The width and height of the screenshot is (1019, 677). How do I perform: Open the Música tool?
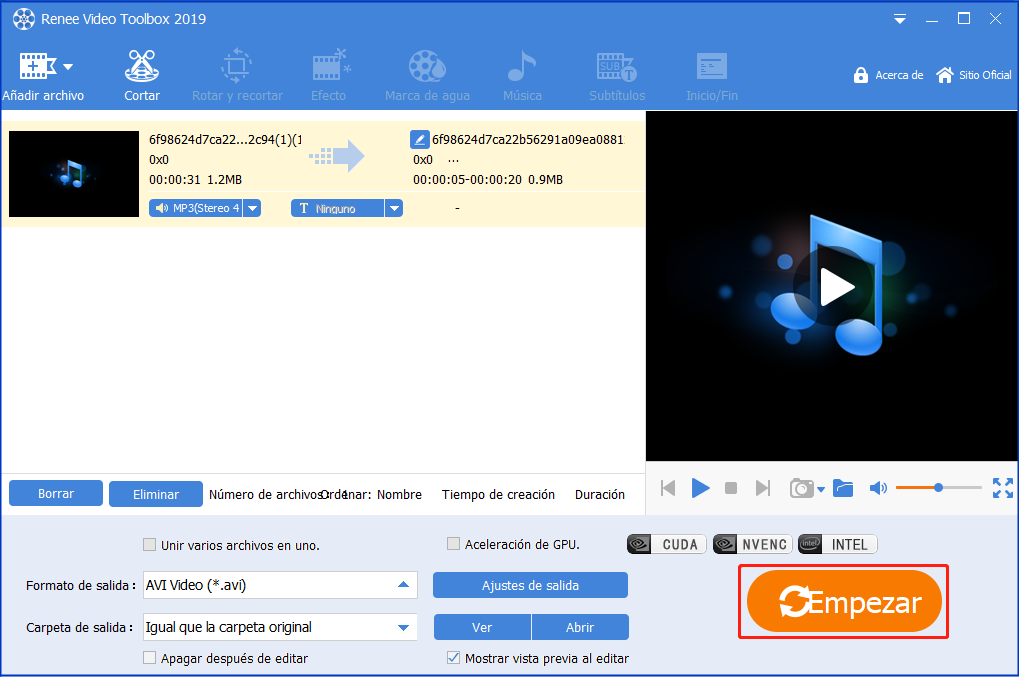(522, 77)
